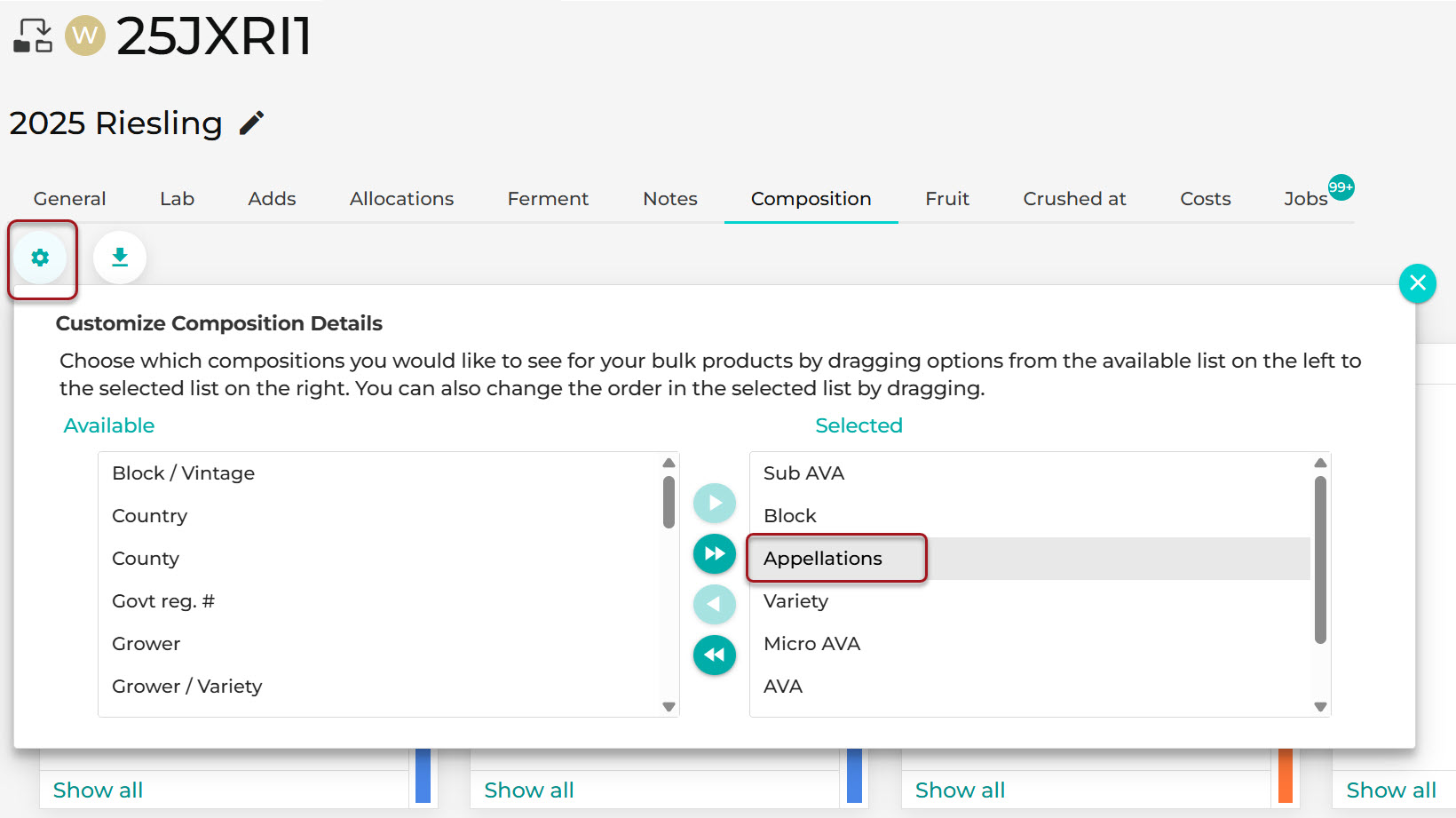Click the Available list scroll down arrow
1456x818 pixels.
669,707
